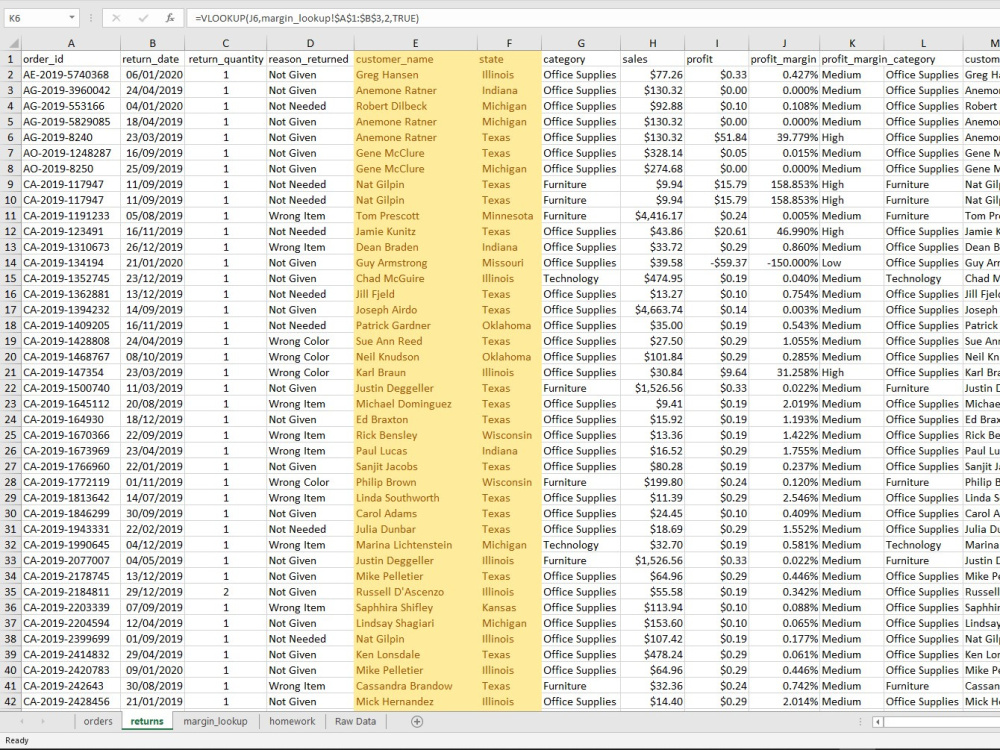Click the sales value $4,416.17
This screenshot has width=1000, height=750.
(x=652, y=216)
